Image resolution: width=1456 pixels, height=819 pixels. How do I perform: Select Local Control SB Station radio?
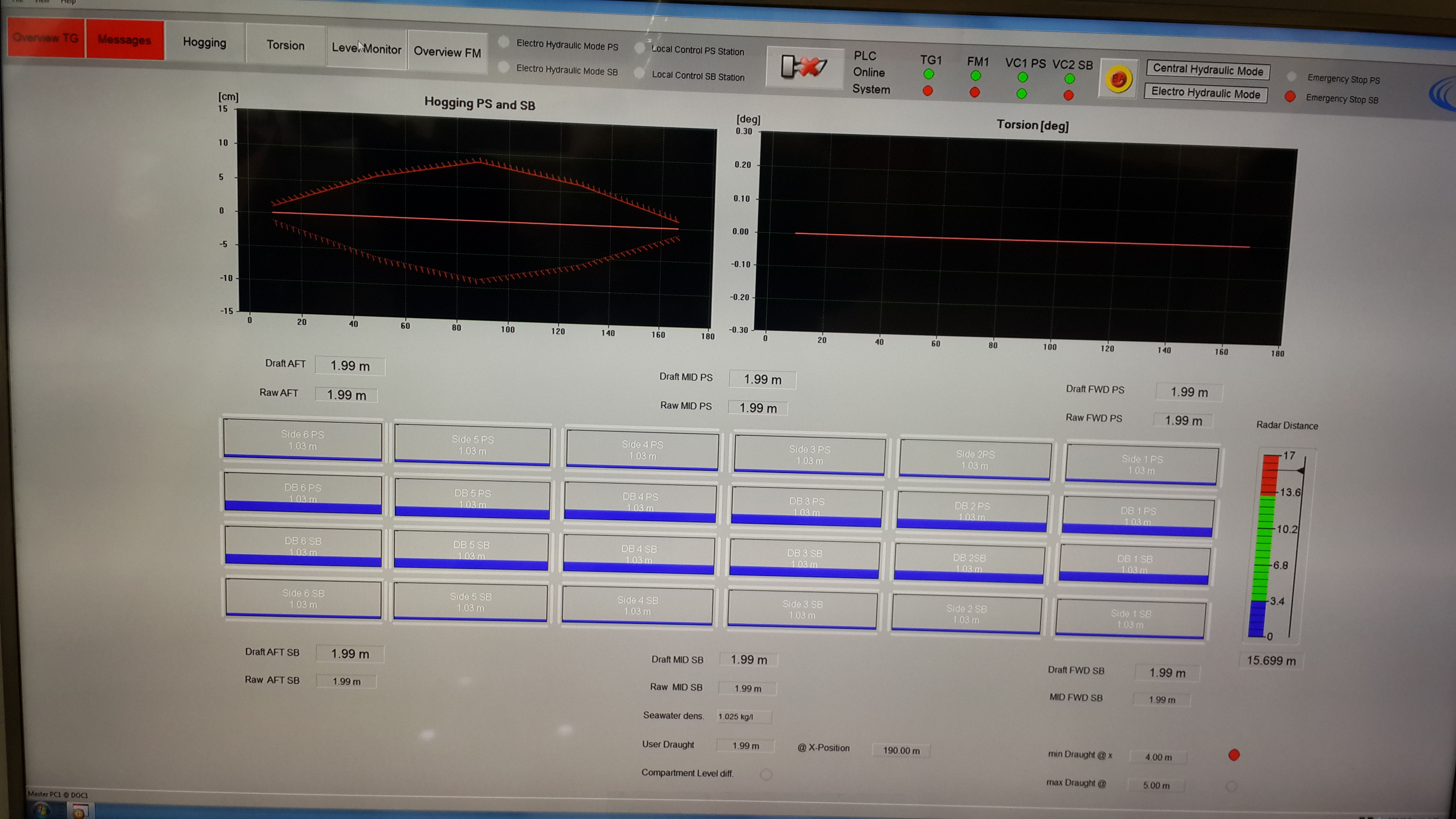tap(639, 73)
